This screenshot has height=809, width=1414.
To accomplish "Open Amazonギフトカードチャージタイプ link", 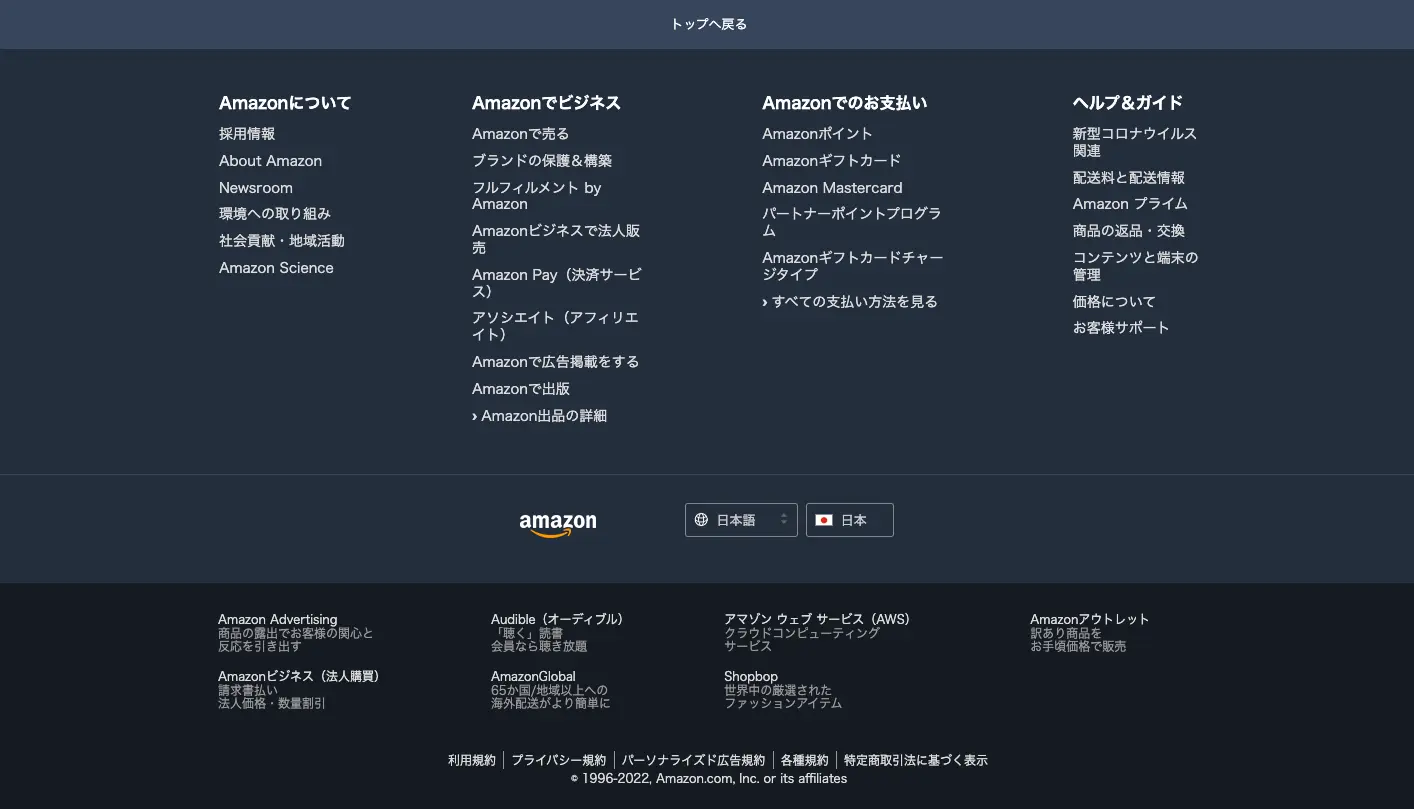I will (x=853, y=266).
